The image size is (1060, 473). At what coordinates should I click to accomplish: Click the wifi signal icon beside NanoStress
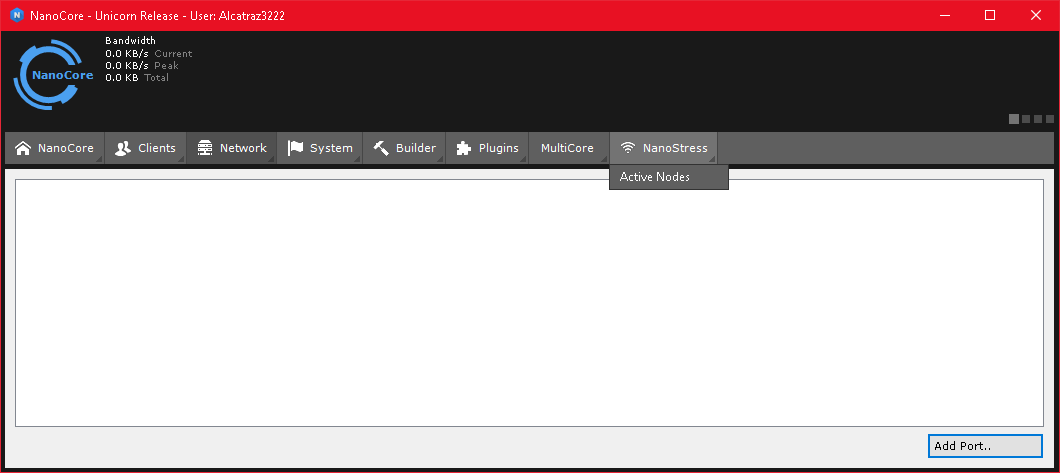(628, 148)
